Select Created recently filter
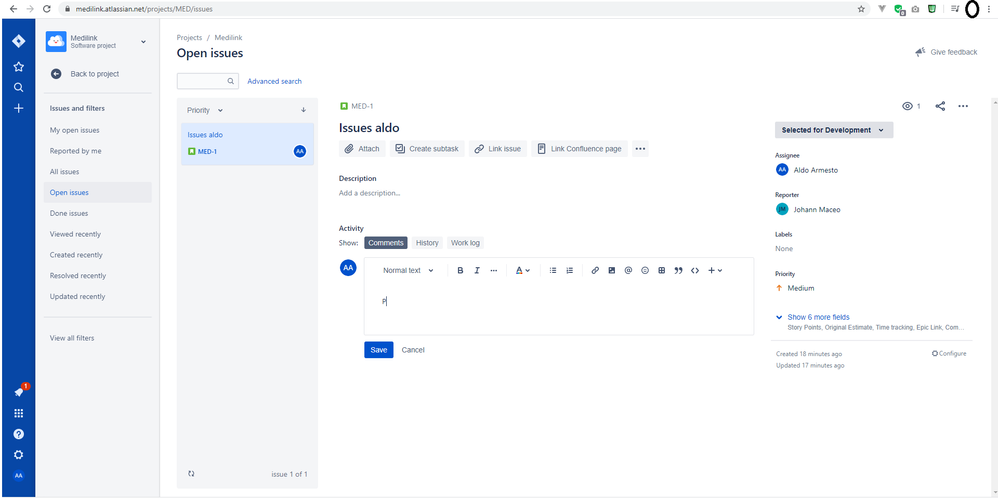Screen dimensions: 998x498 click(98, 255)
